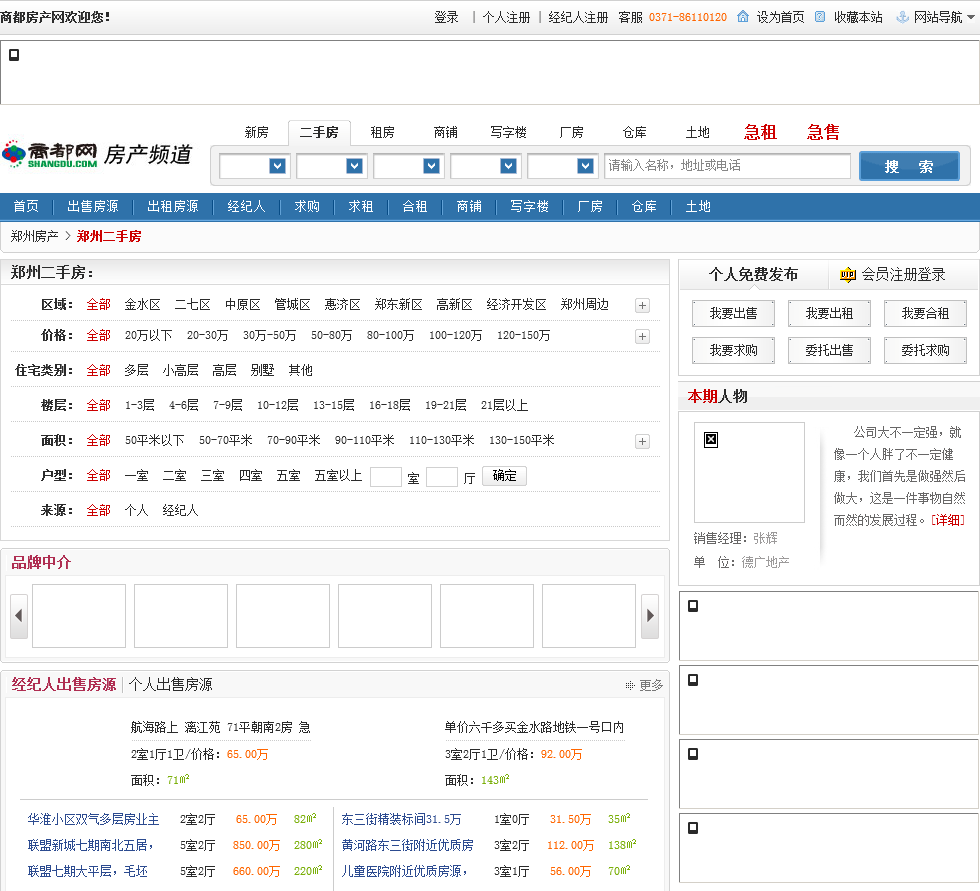This screenshot has width=980, height=891.
Task: Click the Shangdu.com logo
Action: point(50,154)
